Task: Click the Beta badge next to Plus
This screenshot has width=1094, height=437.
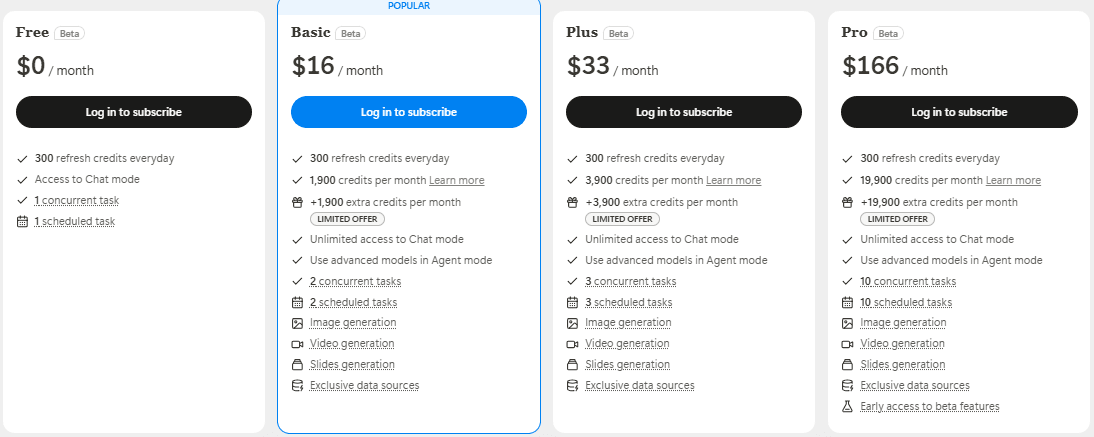Action: tap(618, 33)
